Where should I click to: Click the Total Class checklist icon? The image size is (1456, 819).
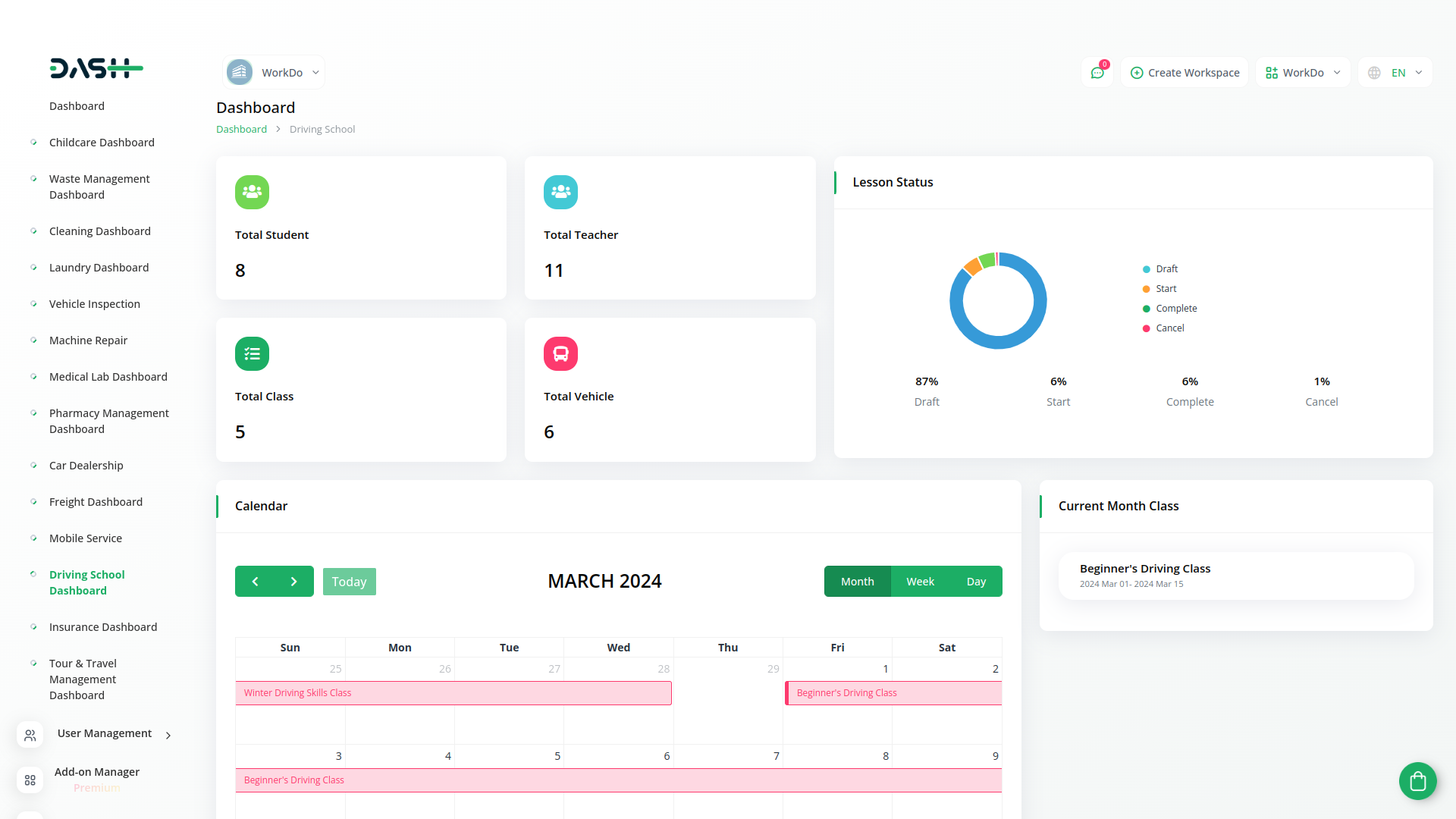(252, 353)
